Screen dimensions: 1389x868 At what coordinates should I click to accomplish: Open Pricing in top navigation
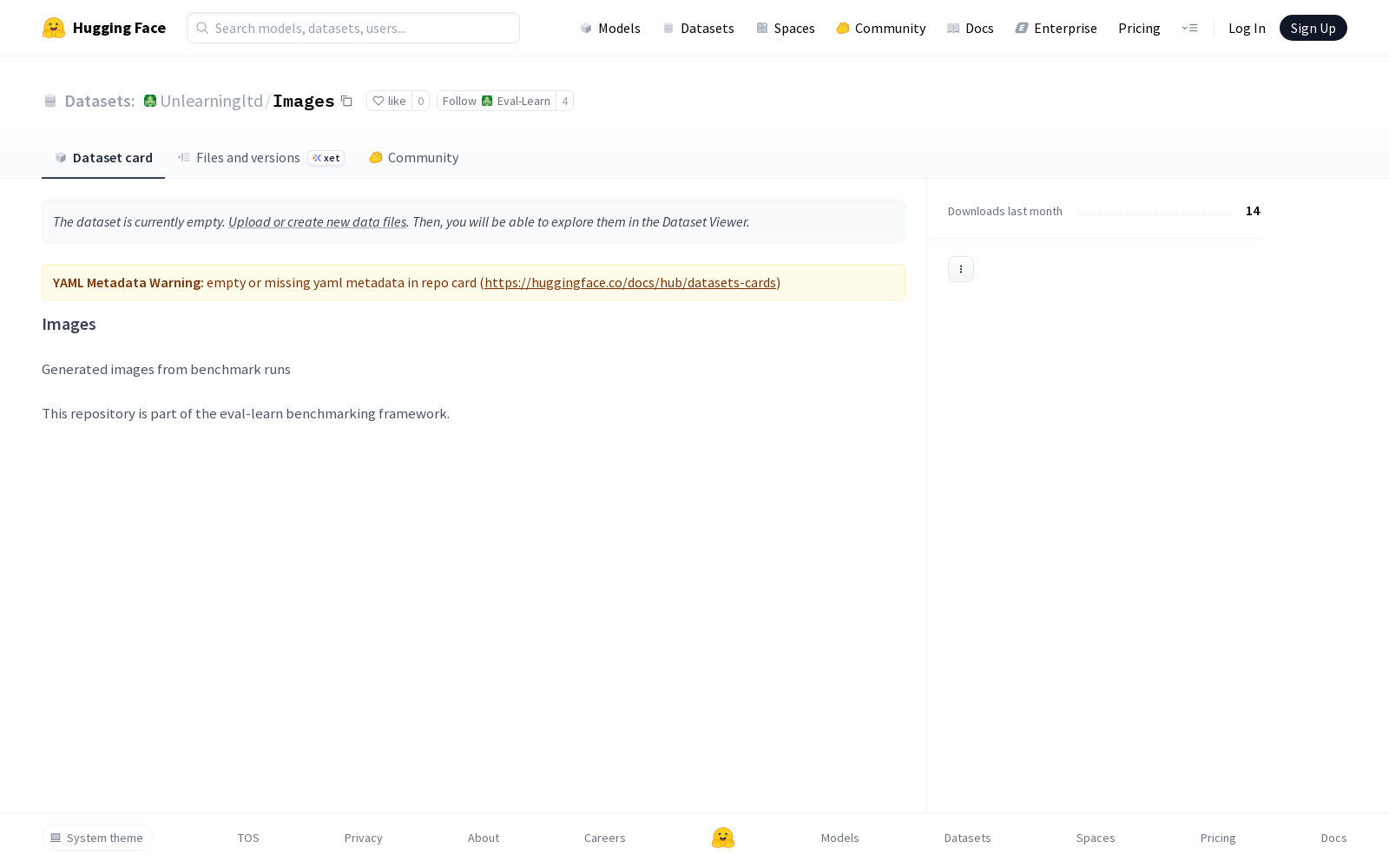1139,28
